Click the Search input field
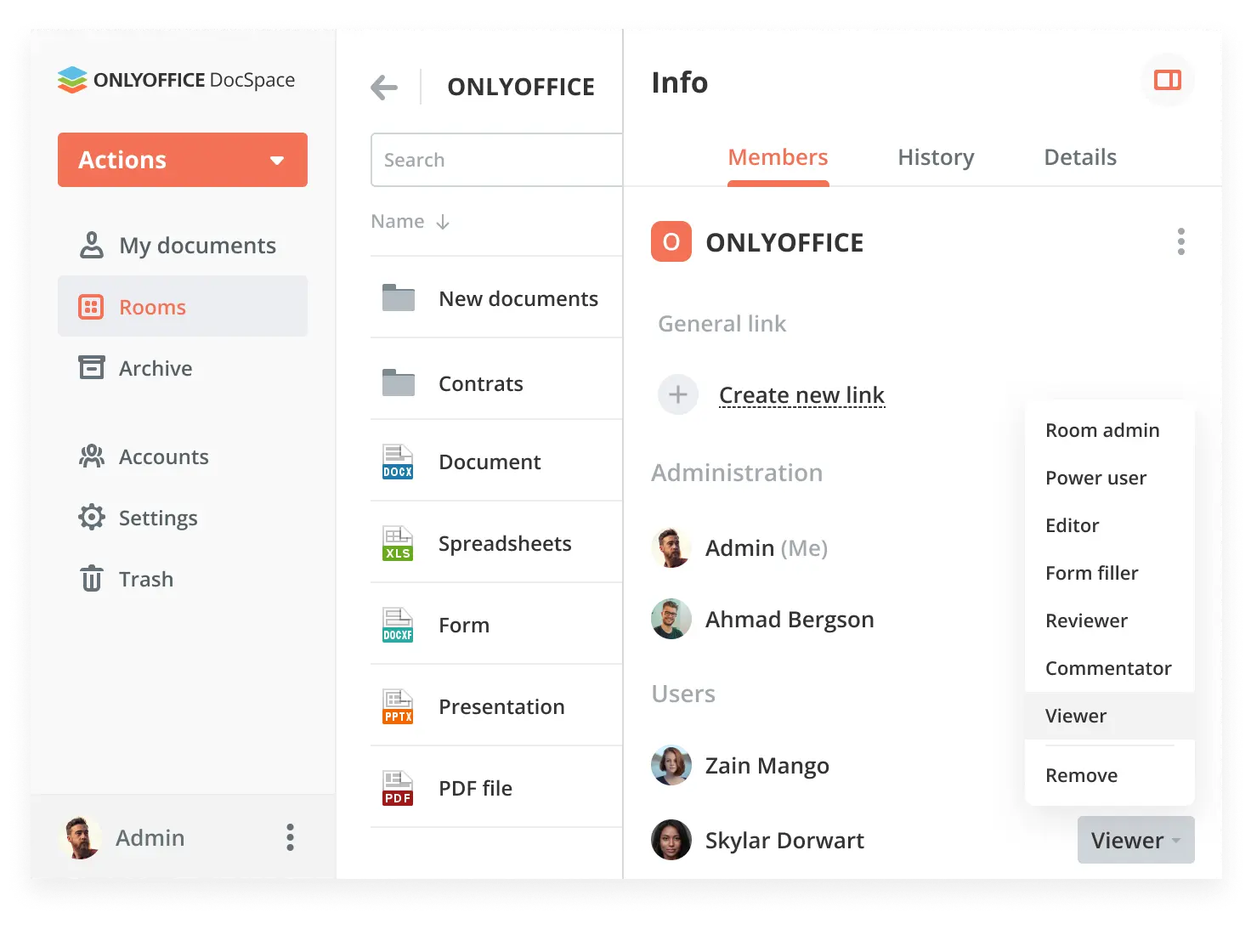1251x952 pixels. (497, 160)
